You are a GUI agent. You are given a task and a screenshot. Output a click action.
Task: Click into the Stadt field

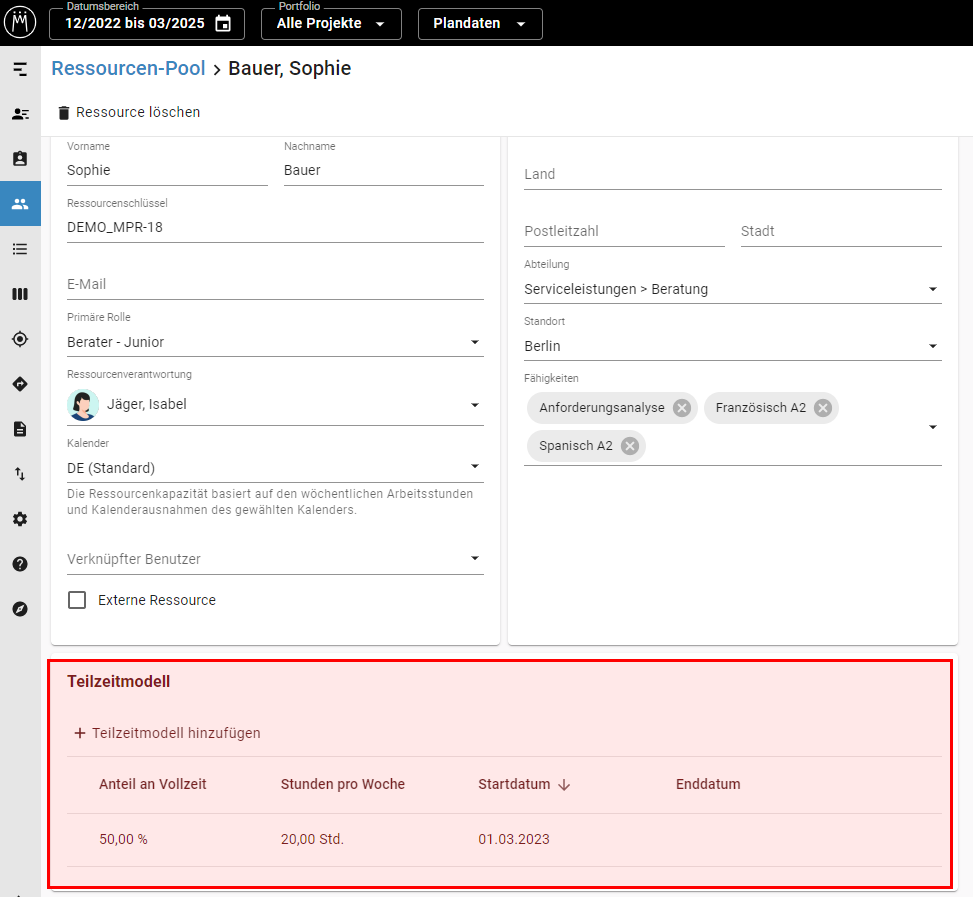tap(841, 231)
